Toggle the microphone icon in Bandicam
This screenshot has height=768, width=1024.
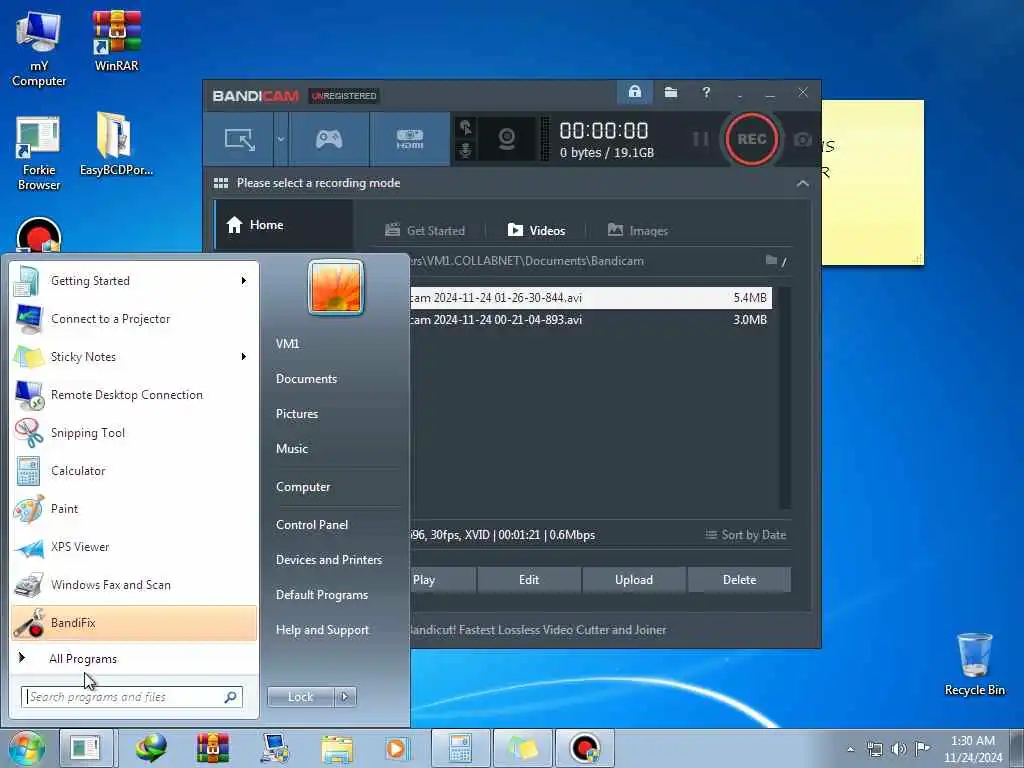tap(465, 151)
